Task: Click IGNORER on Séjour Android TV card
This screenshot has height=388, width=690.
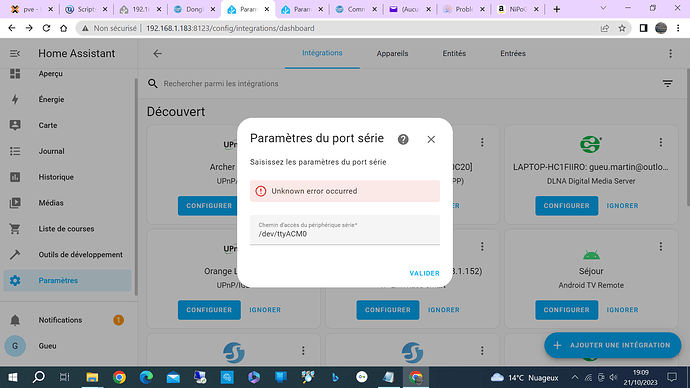Action: pos(622,310)
